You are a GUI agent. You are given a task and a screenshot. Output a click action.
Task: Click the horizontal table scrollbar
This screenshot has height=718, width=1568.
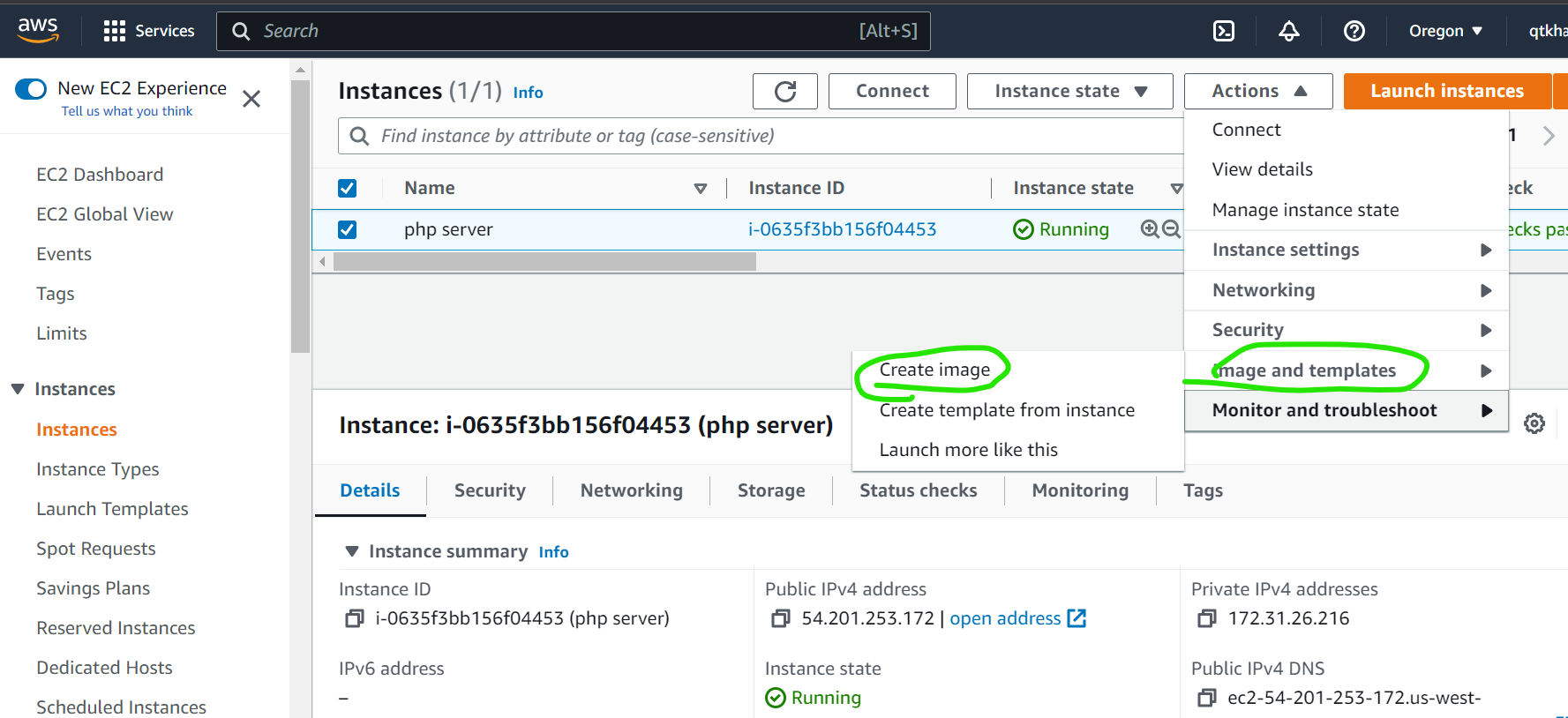pyautogui.click(x=544, y=262)
